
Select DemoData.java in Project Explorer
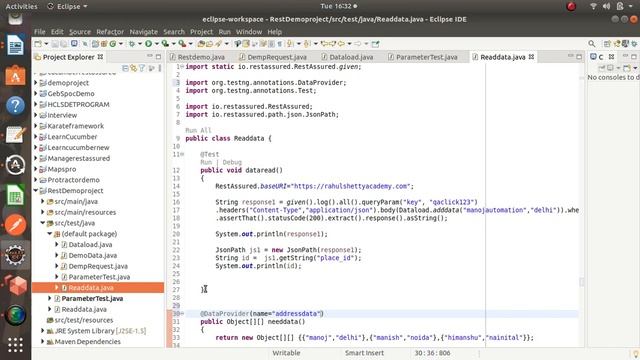coord(93,255)
